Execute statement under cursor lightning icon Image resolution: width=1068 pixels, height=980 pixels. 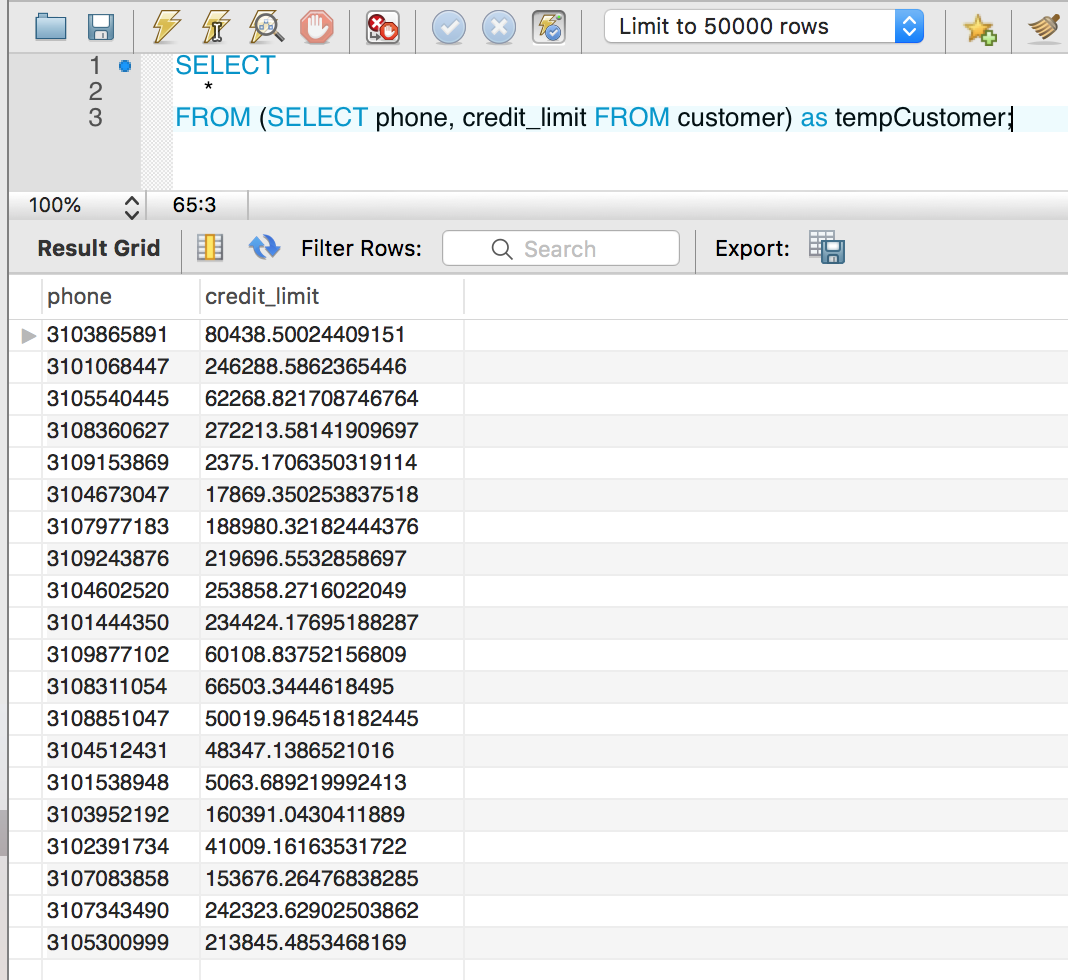[x=215, y=27]
